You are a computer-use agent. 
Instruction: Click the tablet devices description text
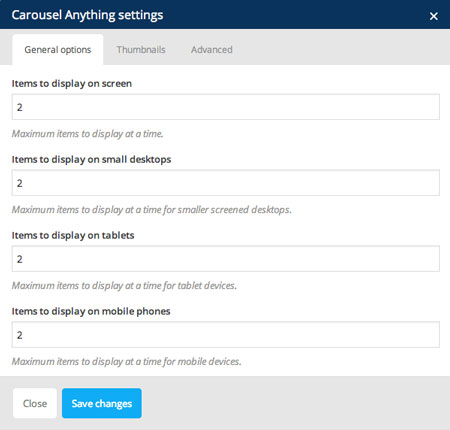click(124, 286)
